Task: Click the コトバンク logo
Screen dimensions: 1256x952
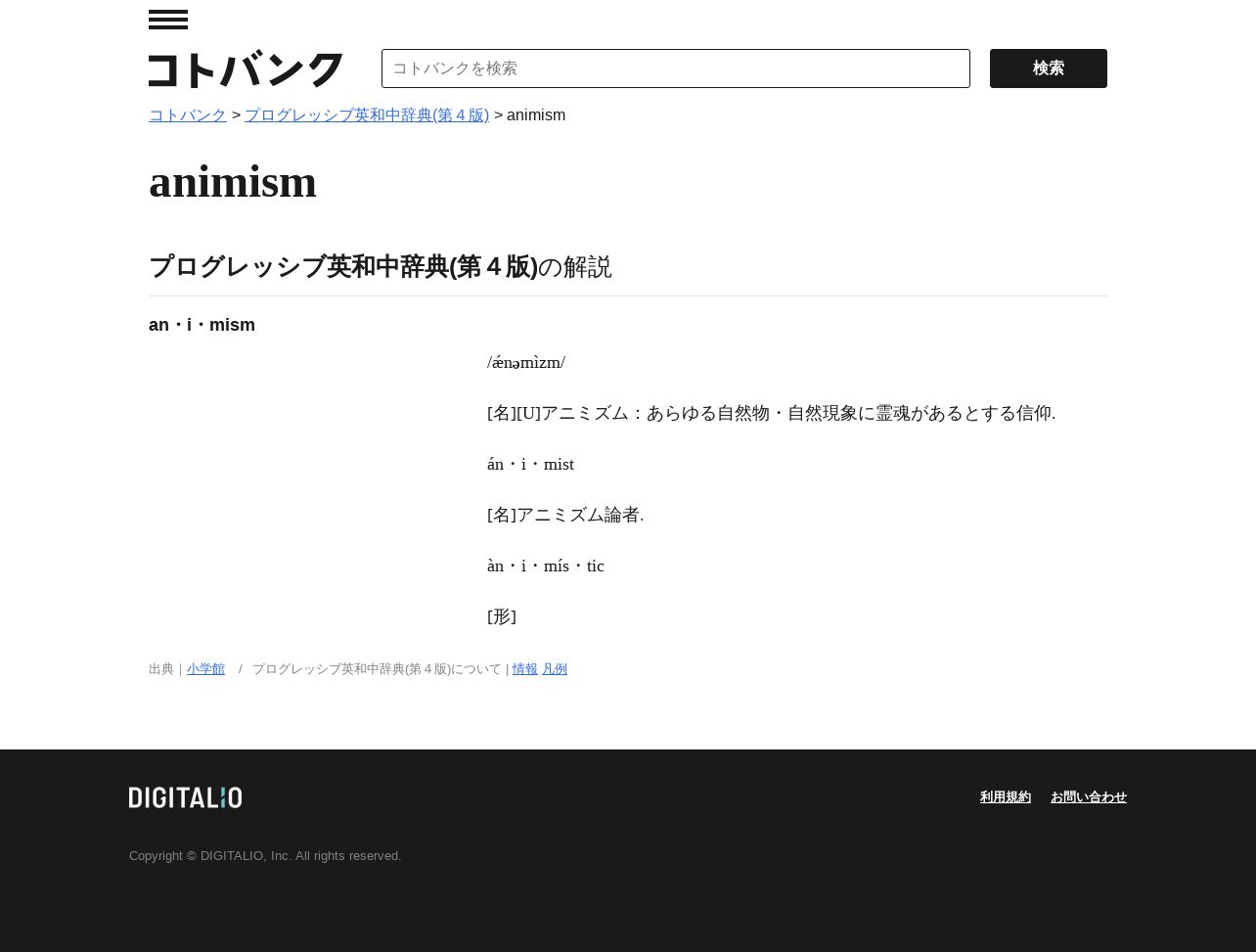Action: click(246, 69)
